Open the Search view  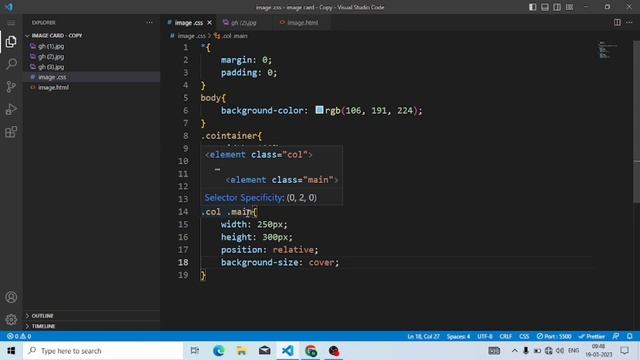11,64
